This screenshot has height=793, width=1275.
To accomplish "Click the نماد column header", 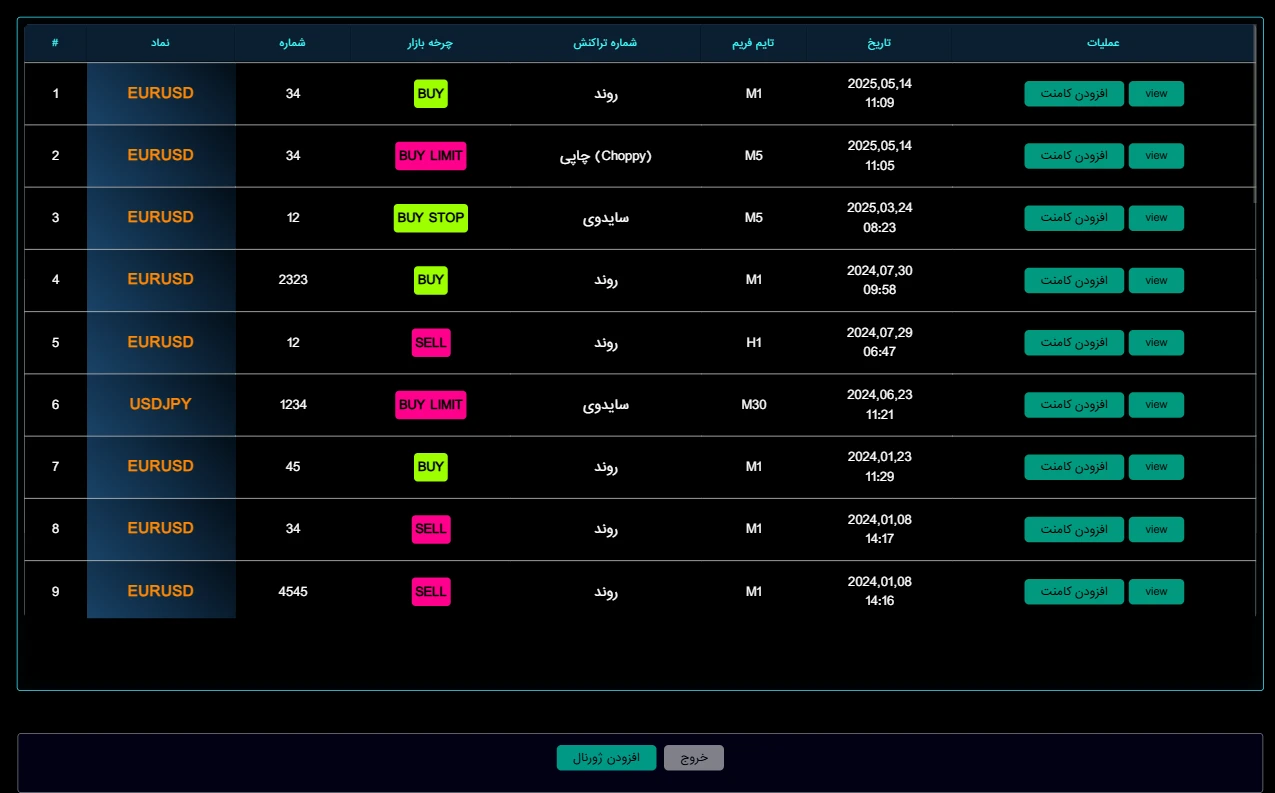I will coord(160,43).
